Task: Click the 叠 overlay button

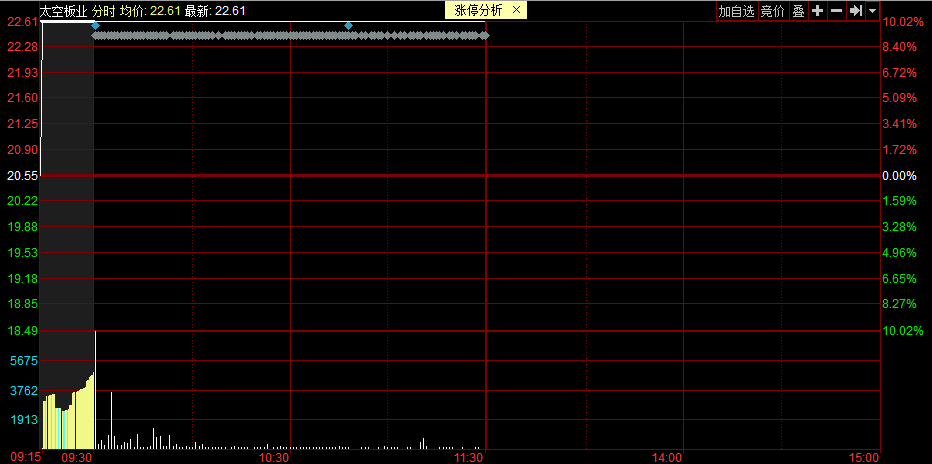Action: click(798, 11)
